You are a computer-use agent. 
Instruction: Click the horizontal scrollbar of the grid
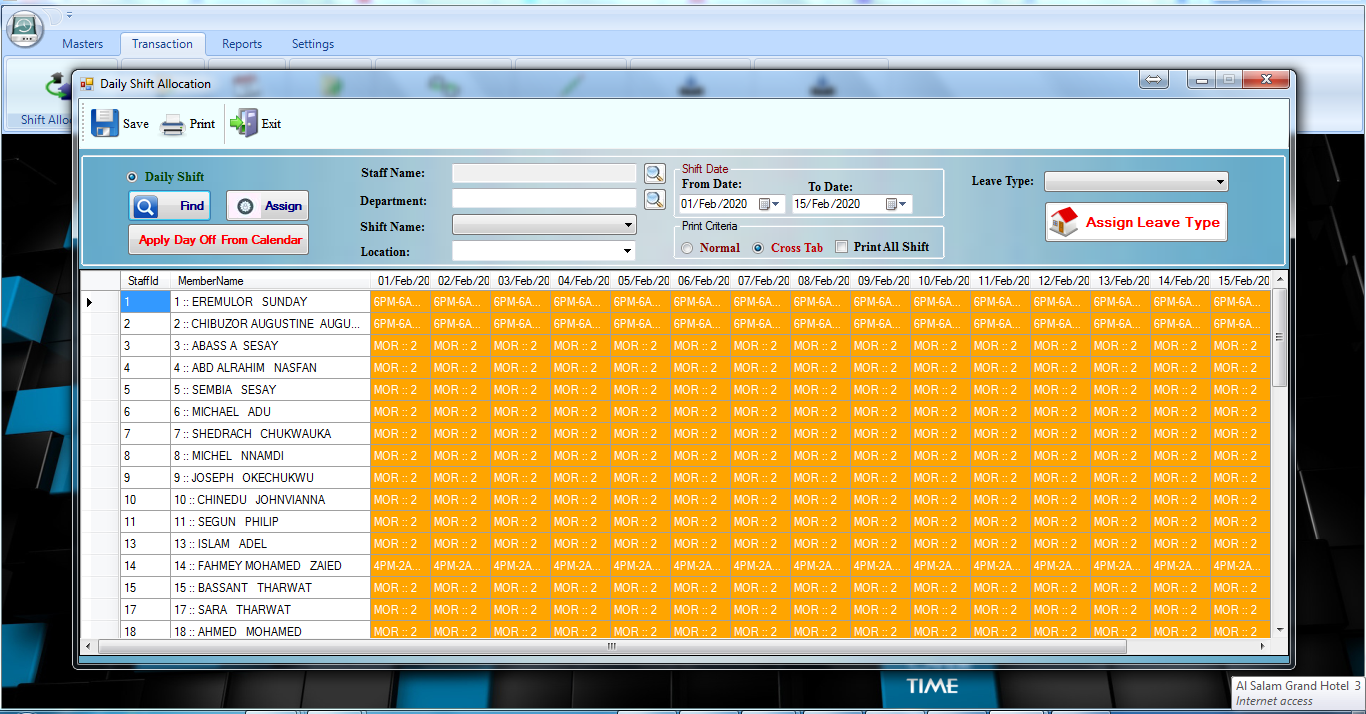[611, 647]
